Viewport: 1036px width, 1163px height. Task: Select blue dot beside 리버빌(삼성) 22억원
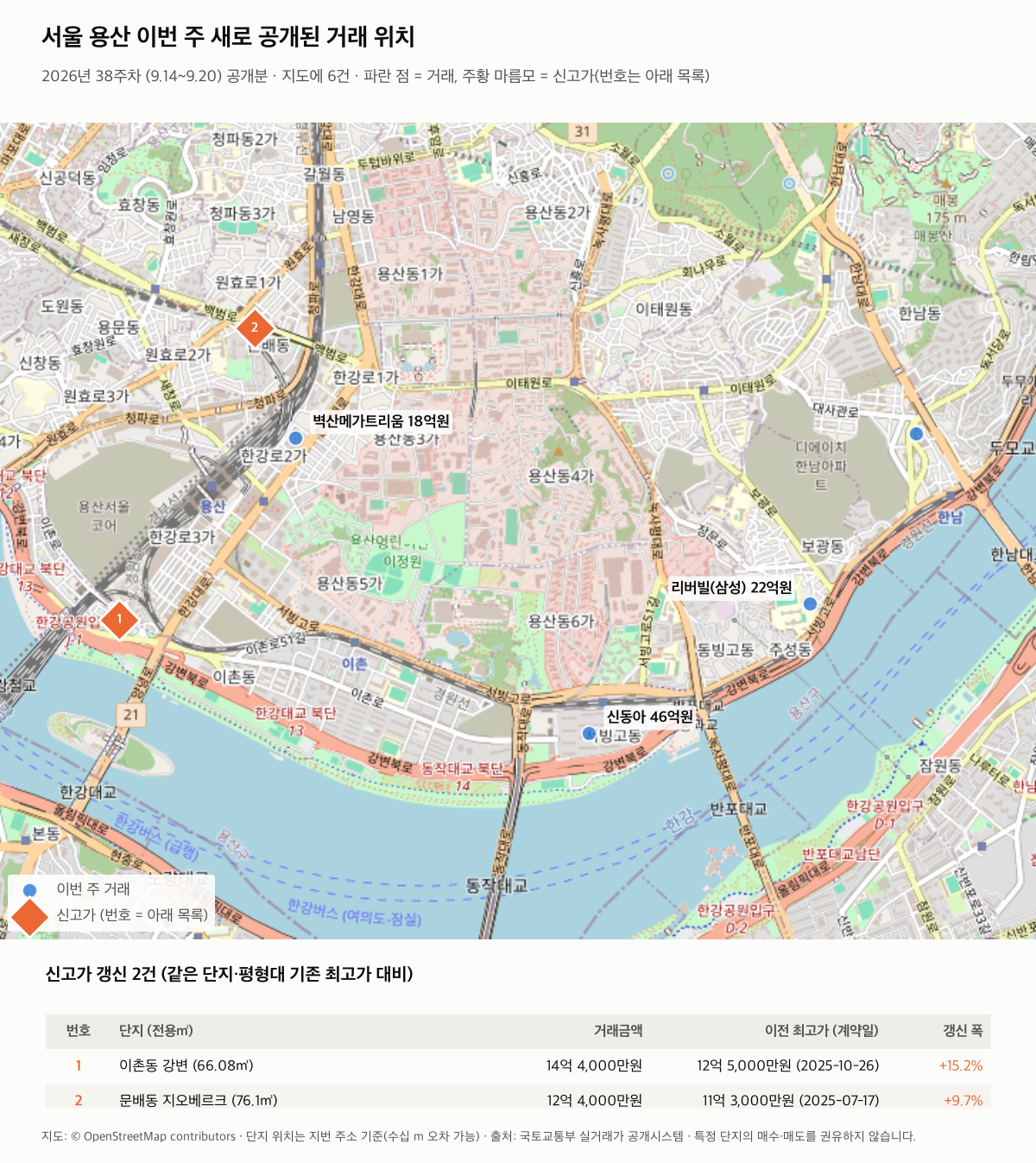coord(810,604)
